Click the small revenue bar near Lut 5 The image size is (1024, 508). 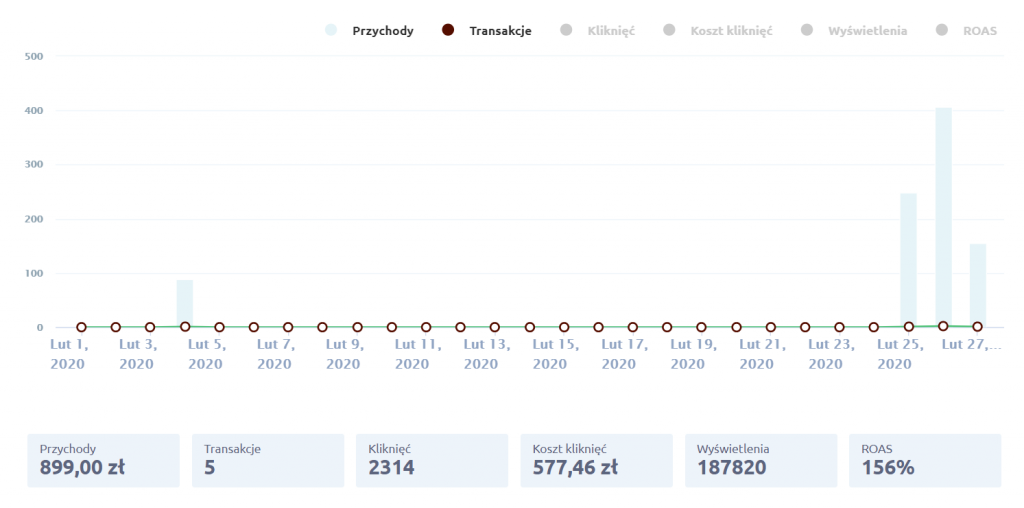point(185,303)
